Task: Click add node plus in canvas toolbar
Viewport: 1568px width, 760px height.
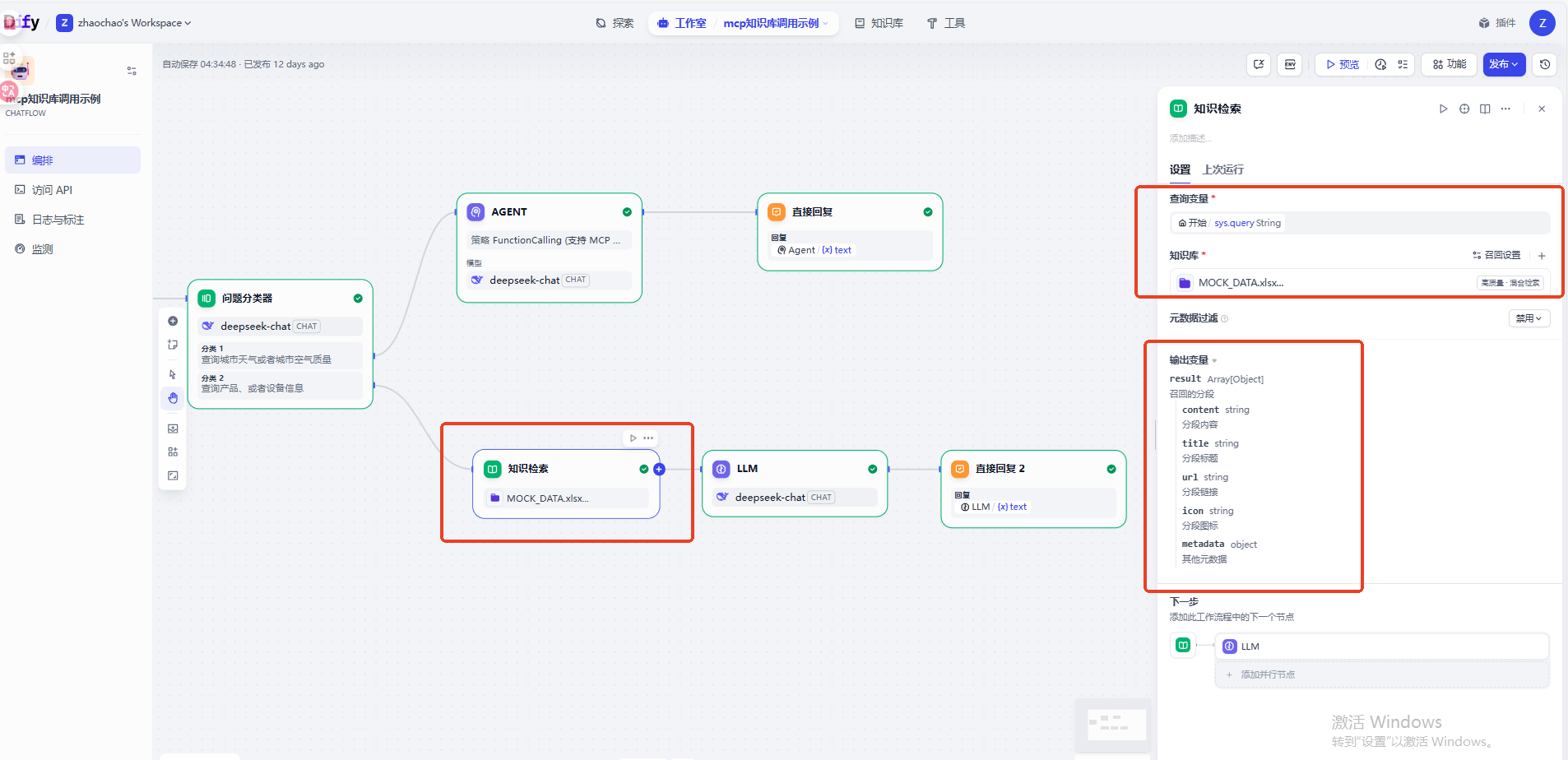Action: [x=173, y=322]
